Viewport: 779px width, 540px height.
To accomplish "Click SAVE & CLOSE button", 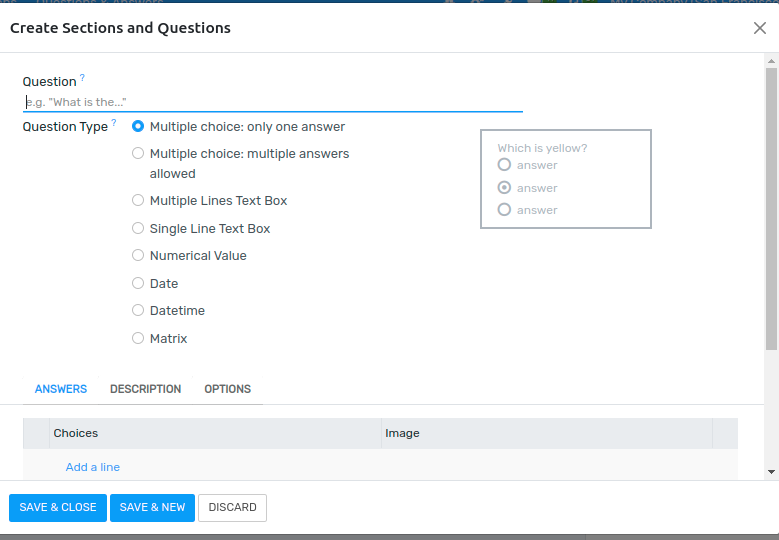I will (x=58, y=507).
